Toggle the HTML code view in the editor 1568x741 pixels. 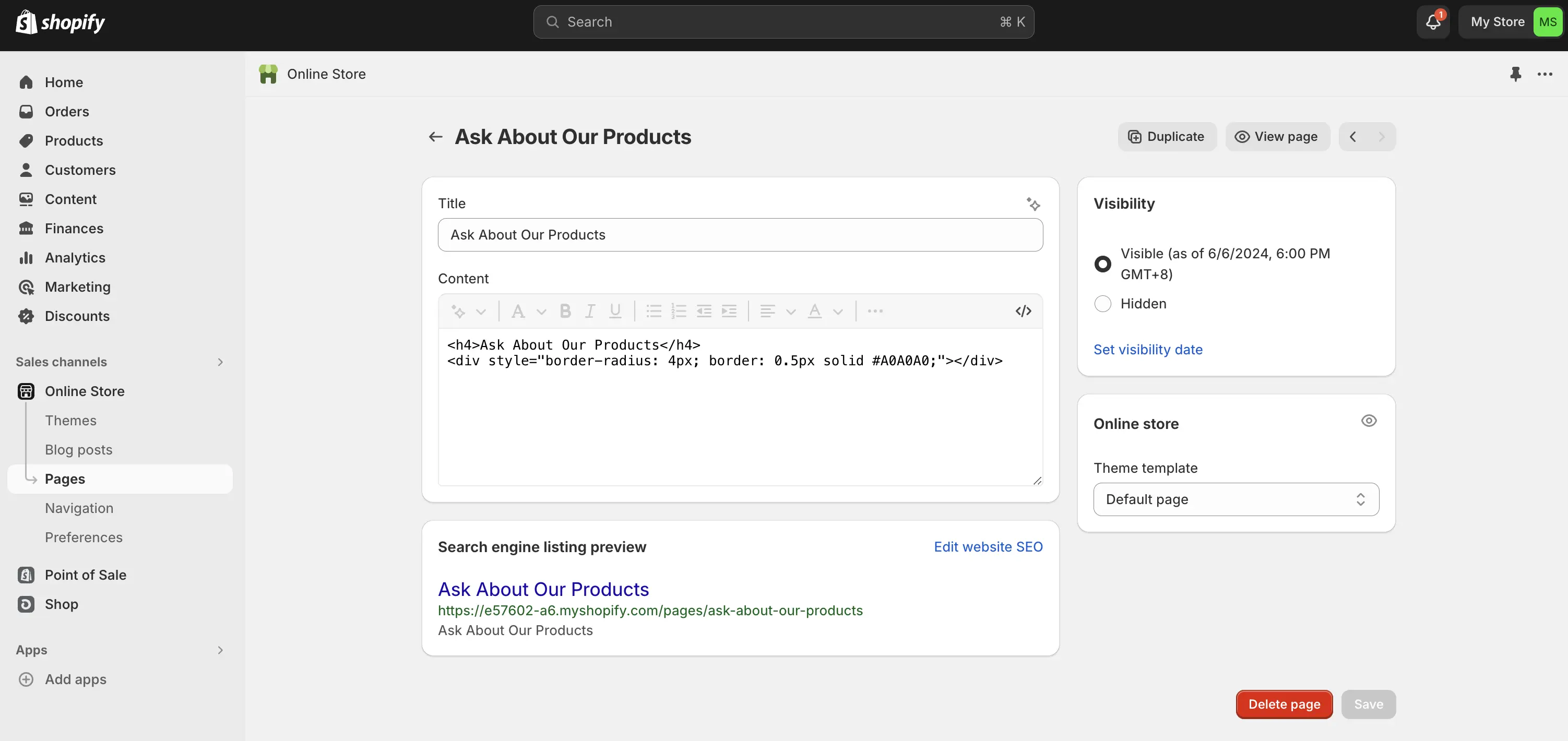click(x=1023, y=310)
